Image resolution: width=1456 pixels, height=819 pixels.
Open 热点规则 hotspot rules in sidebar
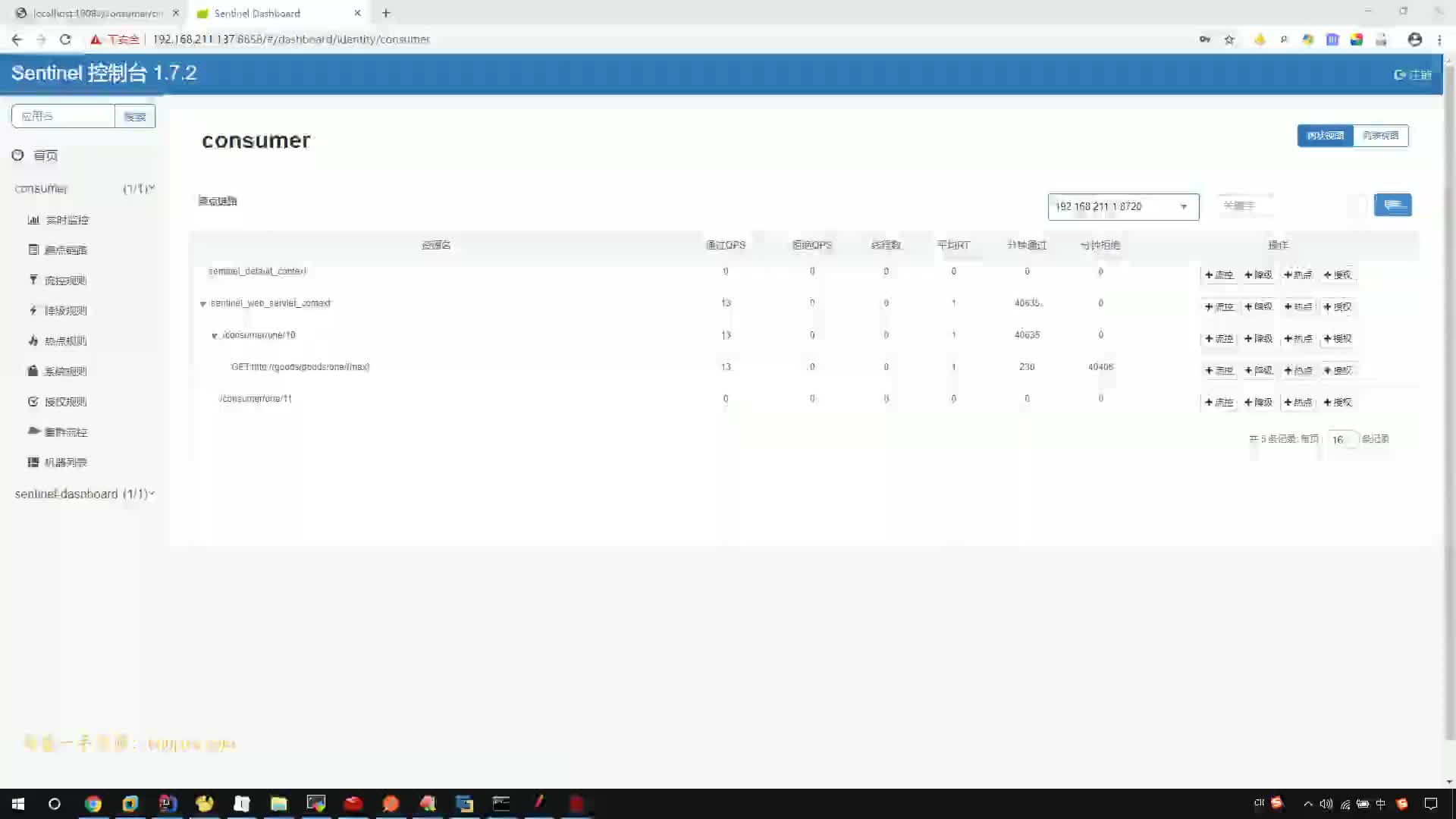point(58,341)
